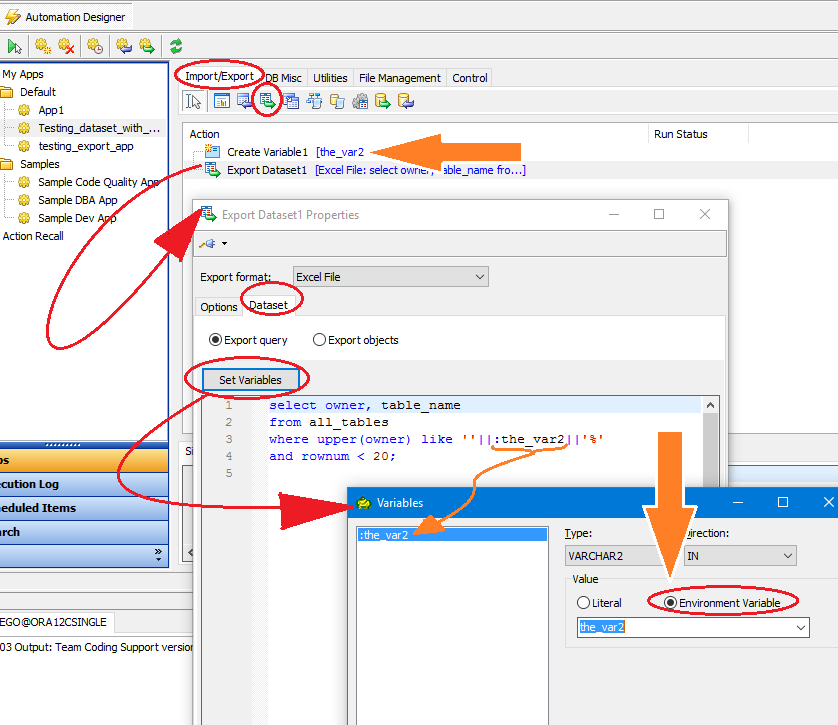This screenshot has height=725, width=838.
Task: Click the toad icon in the Variables title bar
Action: [364, 503]
